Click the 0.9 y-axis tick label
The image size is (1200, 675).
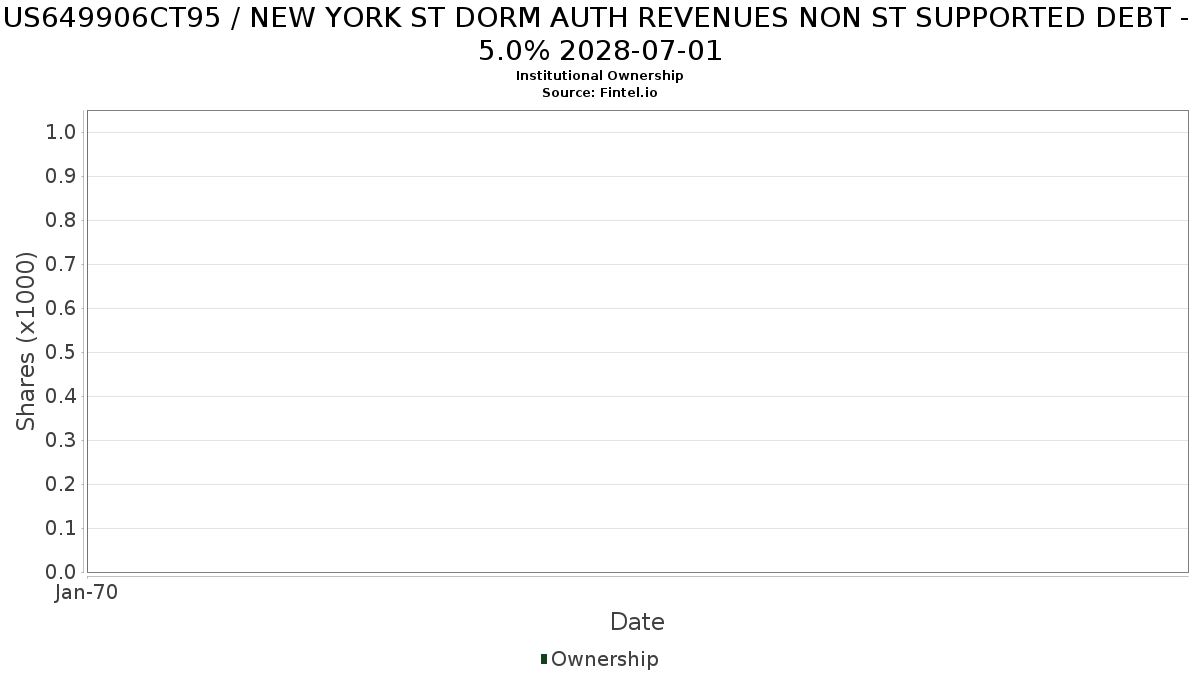pos(62,177)
